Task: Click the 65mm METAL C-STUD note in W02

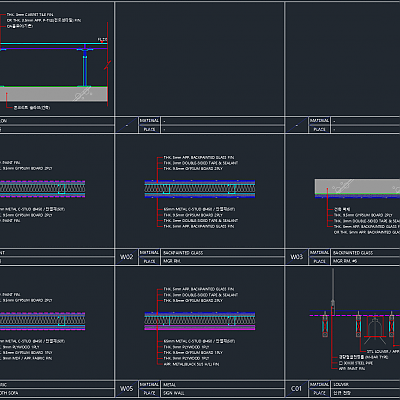Action: 199,209
